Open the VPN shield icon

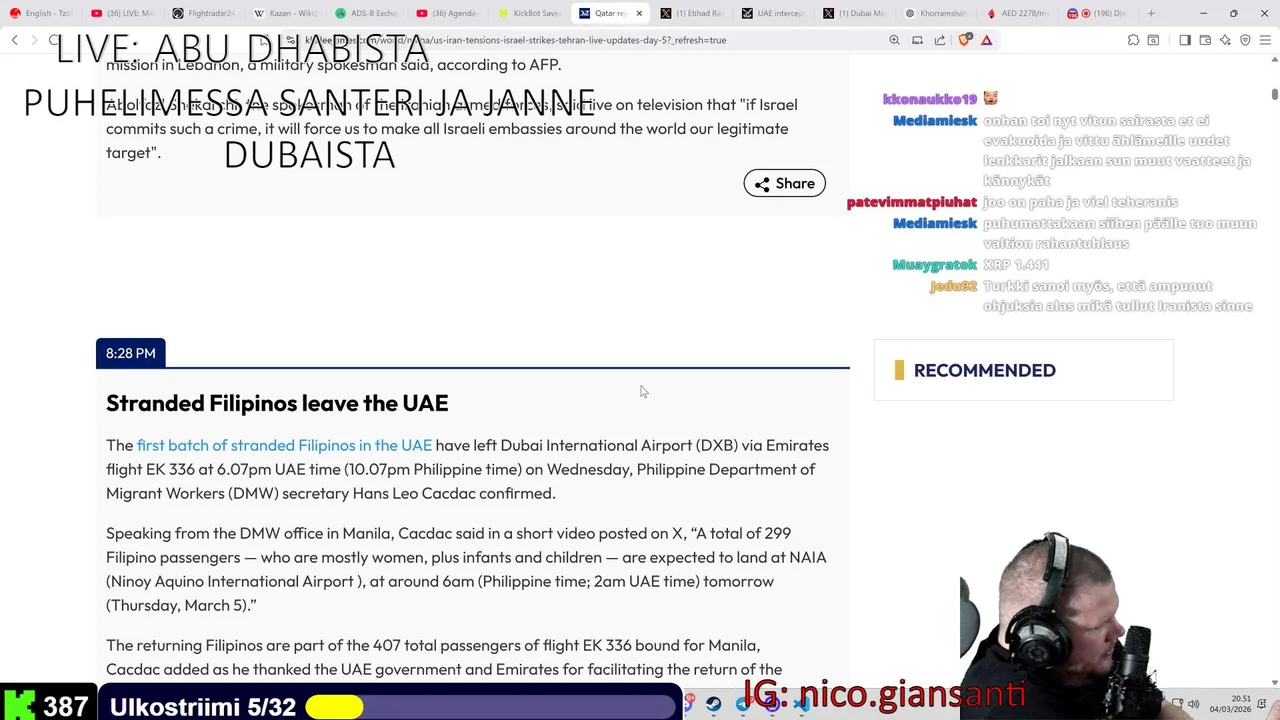tap(1245, 40)
